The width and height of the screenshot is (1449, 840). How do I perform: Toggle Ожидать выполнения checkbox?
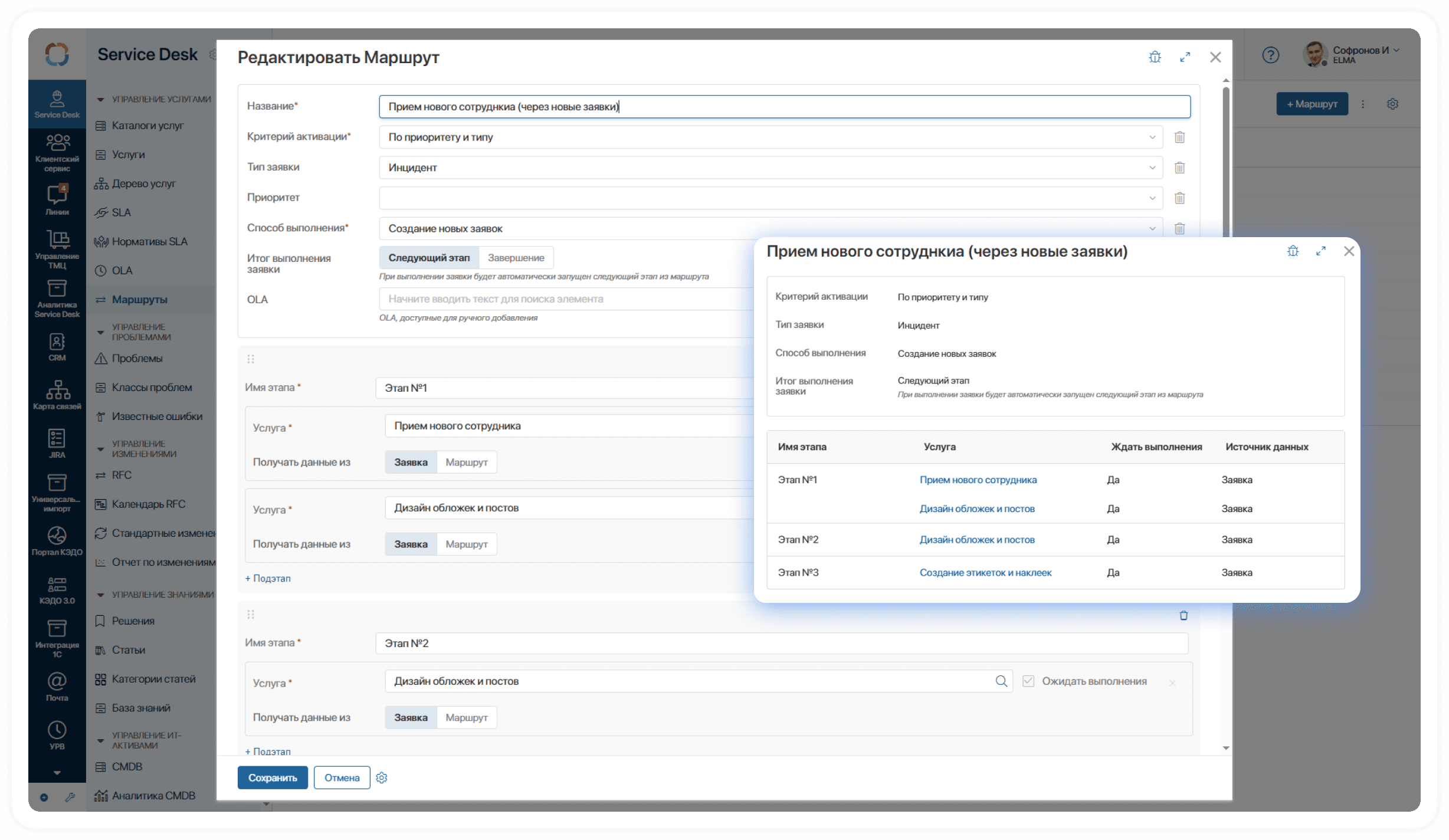tap(1028, 681)
